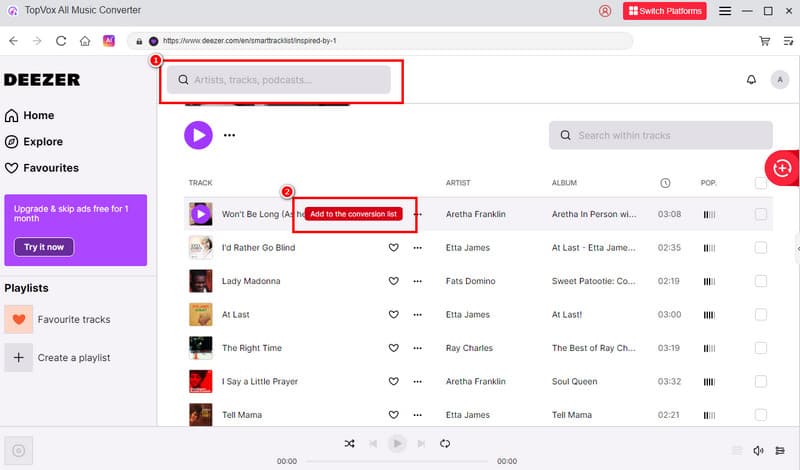Favourite I'd Rather Go Blind with heart

point(393,248)
